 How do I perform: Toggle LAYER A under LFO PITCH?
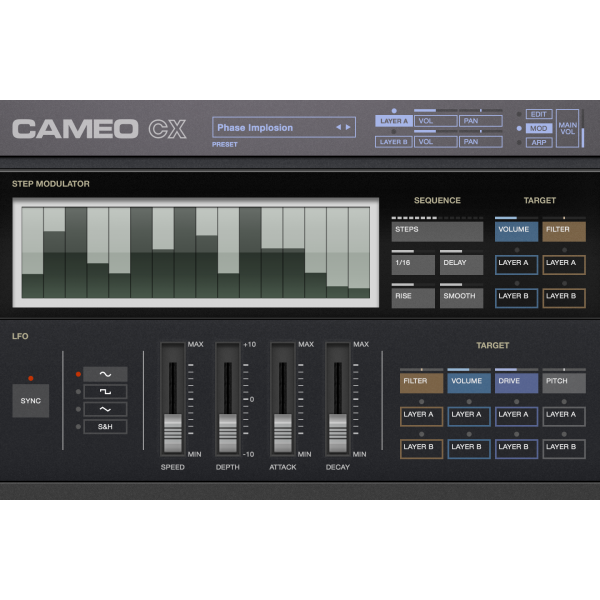point(564,416)
